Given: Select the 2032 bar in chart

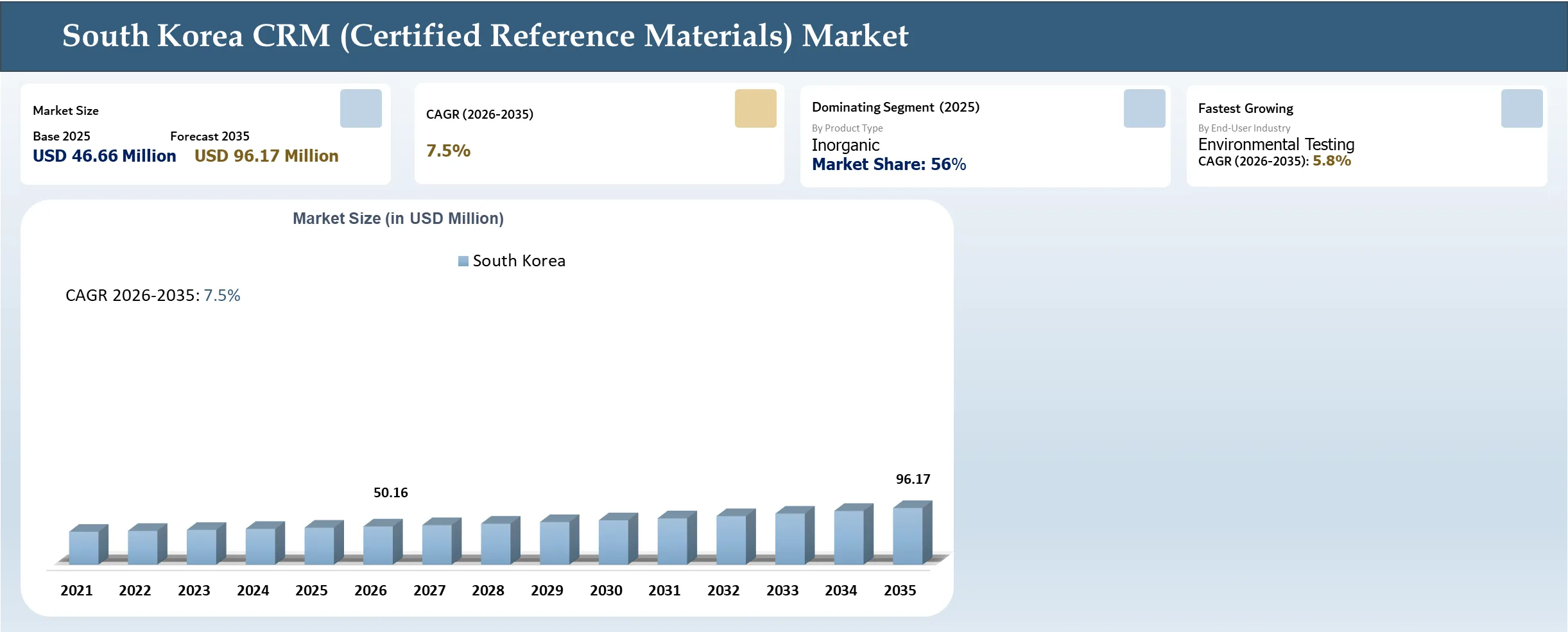Looking at the screenshot, I should [x=736, y=537].
